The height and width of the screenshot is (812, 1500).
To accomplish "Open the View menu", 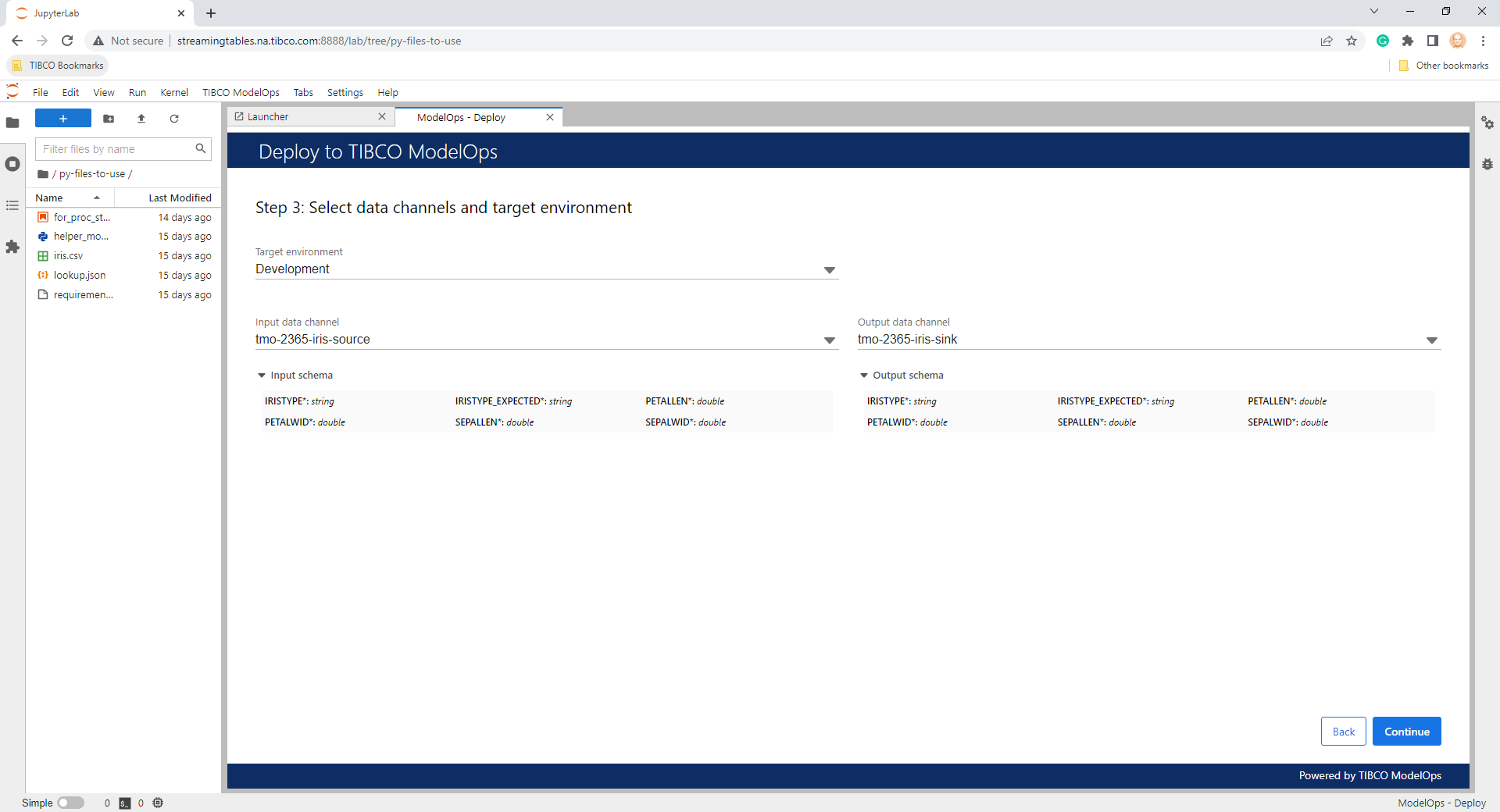I will [x=104, y=92].
